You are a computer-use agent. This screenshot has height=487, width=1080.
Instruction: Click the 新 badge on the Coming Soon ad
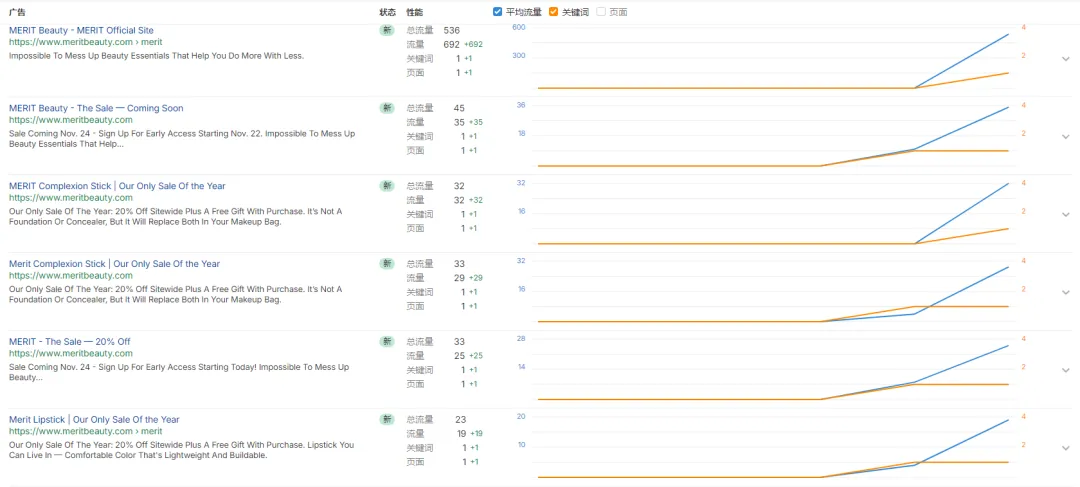coord(387,108)
